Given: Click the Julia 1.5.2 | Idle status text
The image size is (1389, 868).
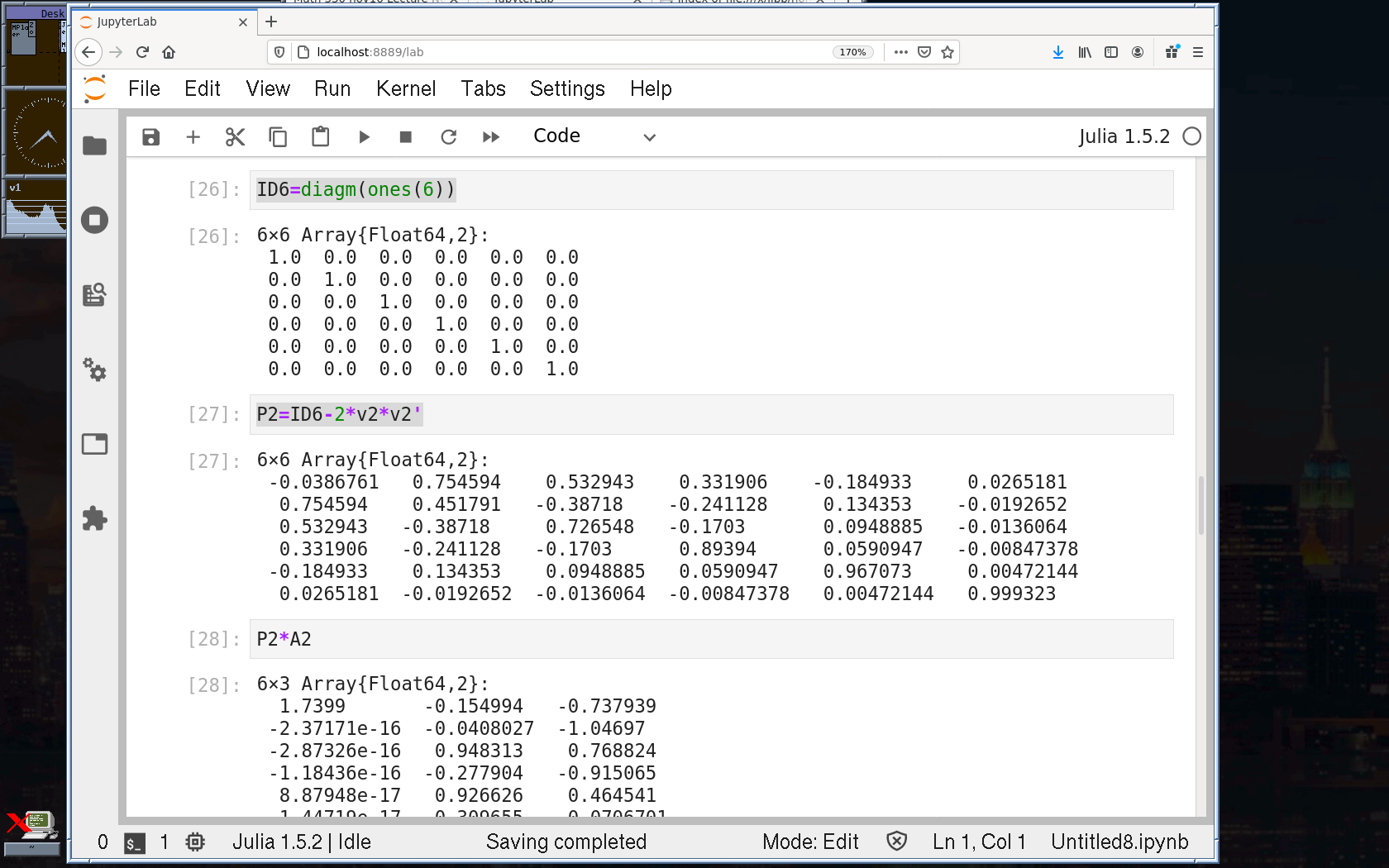Looking at the screenshot, I should coord(301,842).
